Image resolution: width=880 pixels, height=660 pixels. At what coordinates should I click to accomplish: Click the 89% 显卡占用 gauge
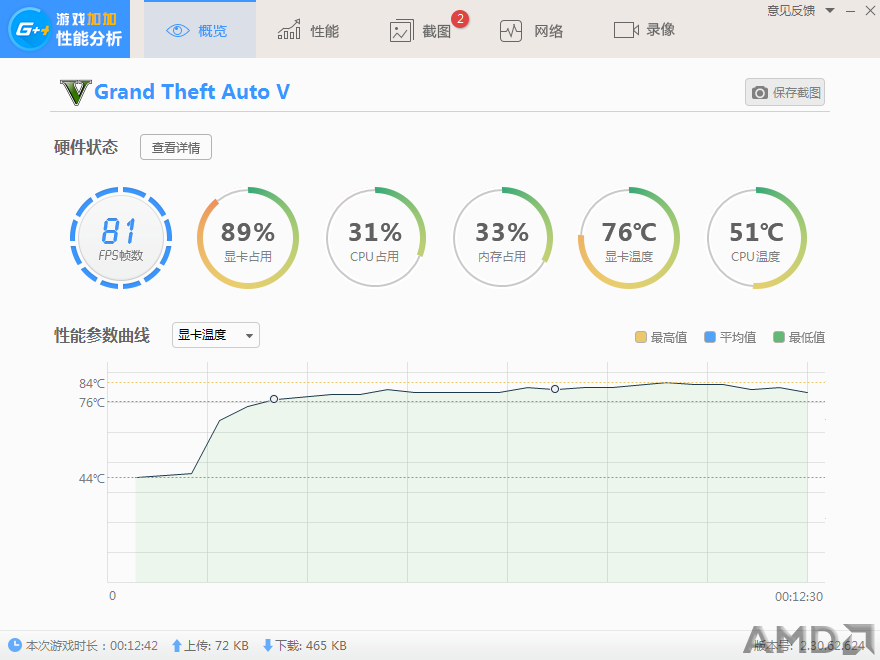click(x=248, y=238)
